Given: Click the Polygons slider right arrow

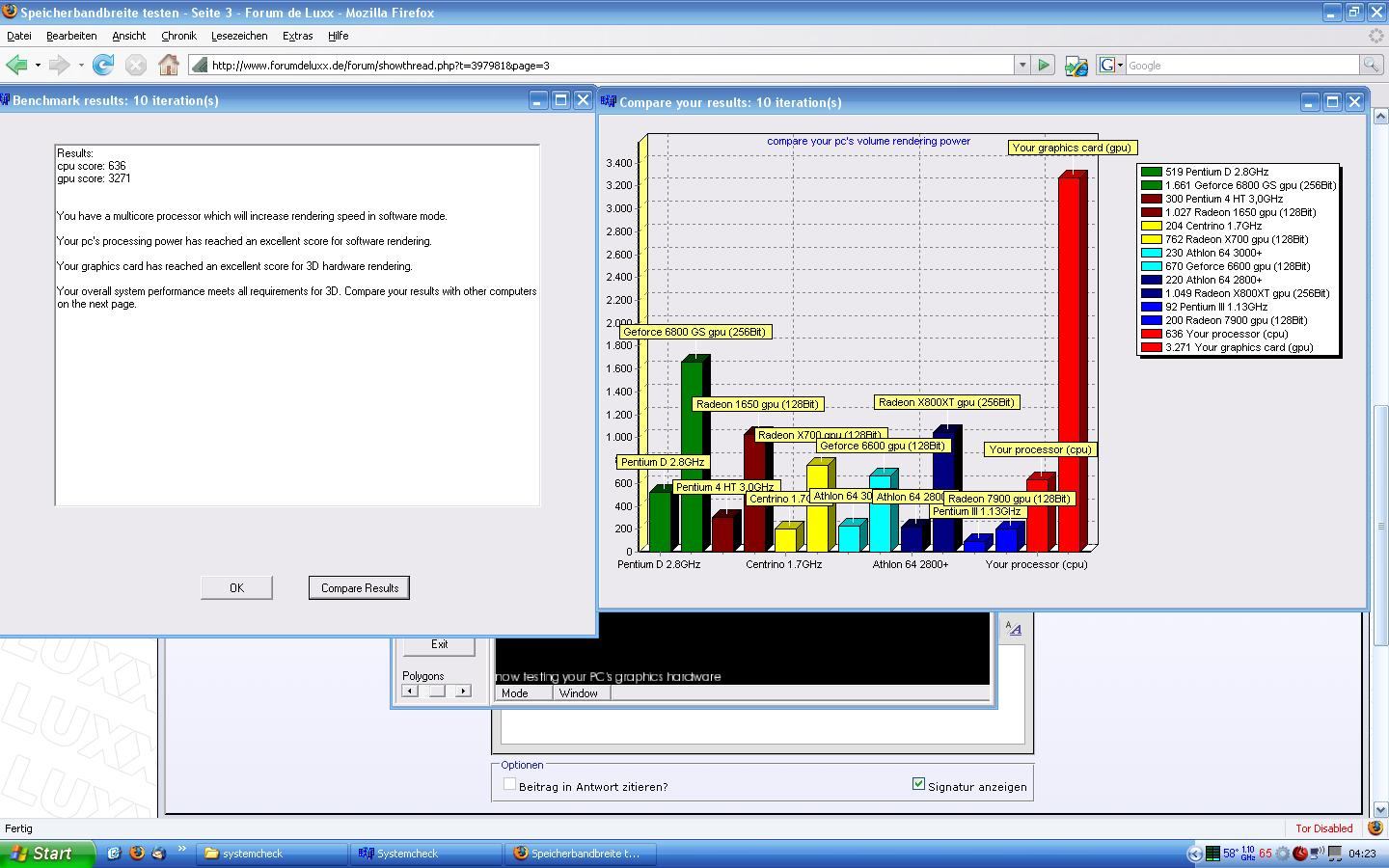Looking at the screenshot, I should [x=463, y=691].
